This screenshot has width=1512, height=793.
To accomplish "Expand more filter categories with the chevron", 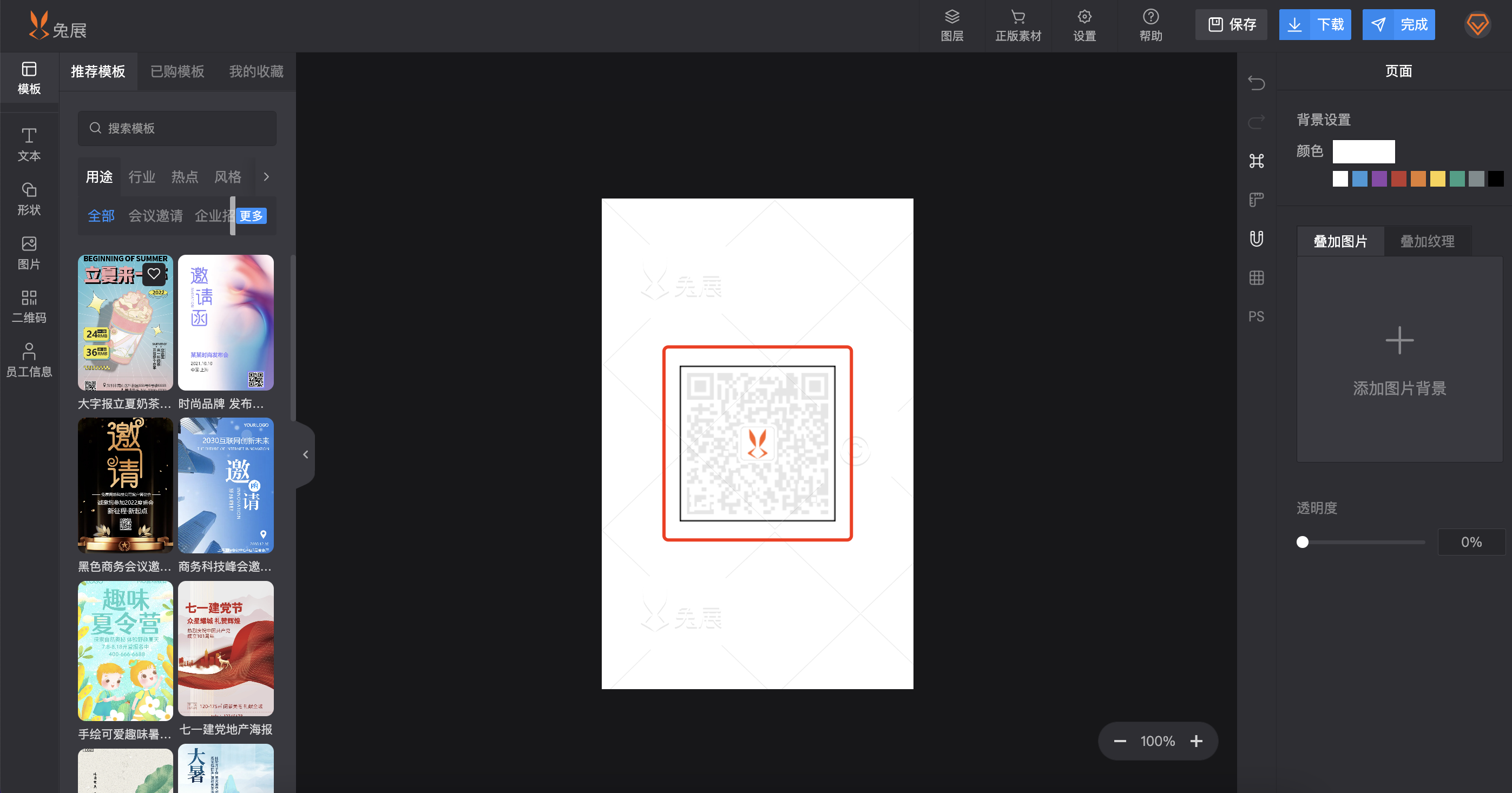I will tap(266, 176).
